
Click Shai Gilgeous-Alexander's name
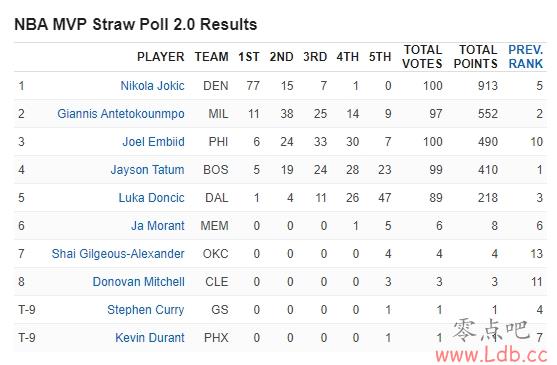coord(118,254)
